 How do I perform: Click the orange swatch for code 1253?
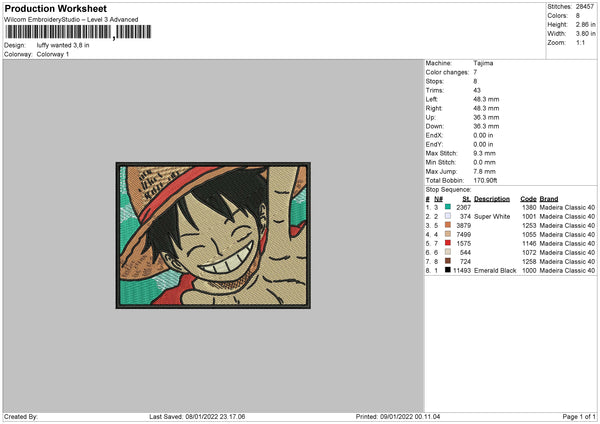pos(448,225)
